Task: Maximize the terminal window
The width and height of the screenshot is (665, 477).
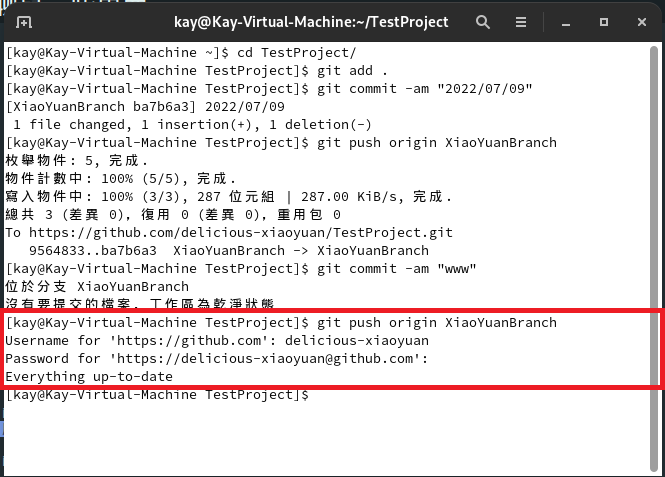Action: (605, 21)
